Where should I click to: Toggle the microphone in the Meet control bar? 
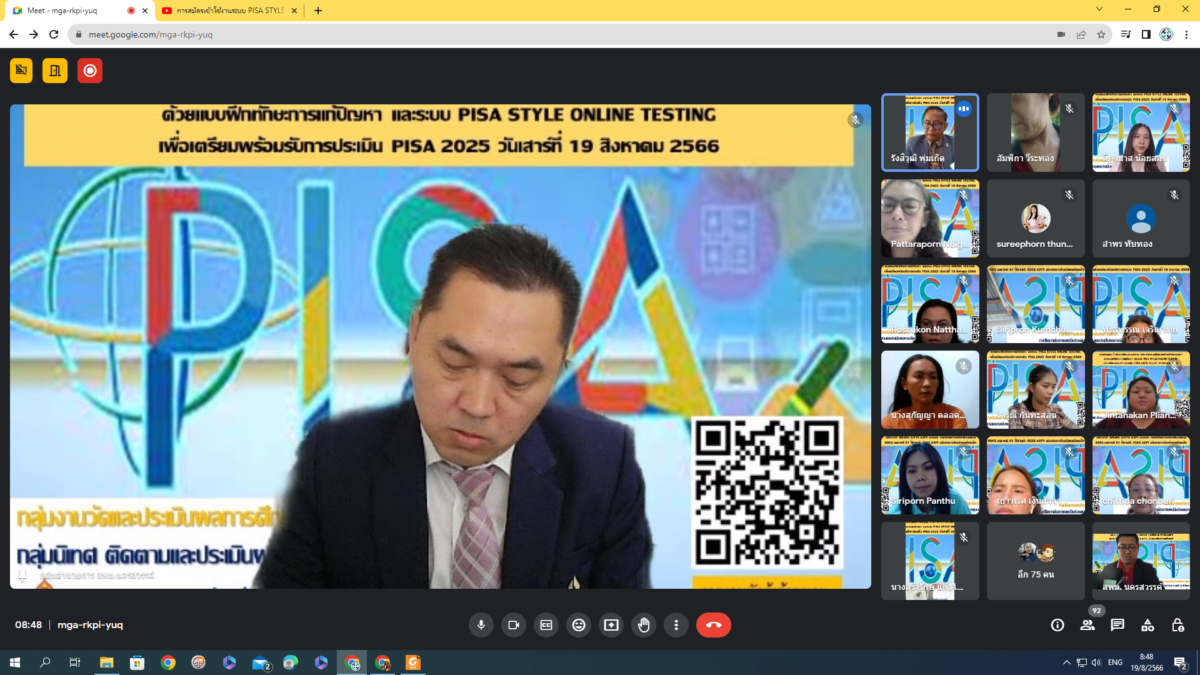click(x=481, y=625)
